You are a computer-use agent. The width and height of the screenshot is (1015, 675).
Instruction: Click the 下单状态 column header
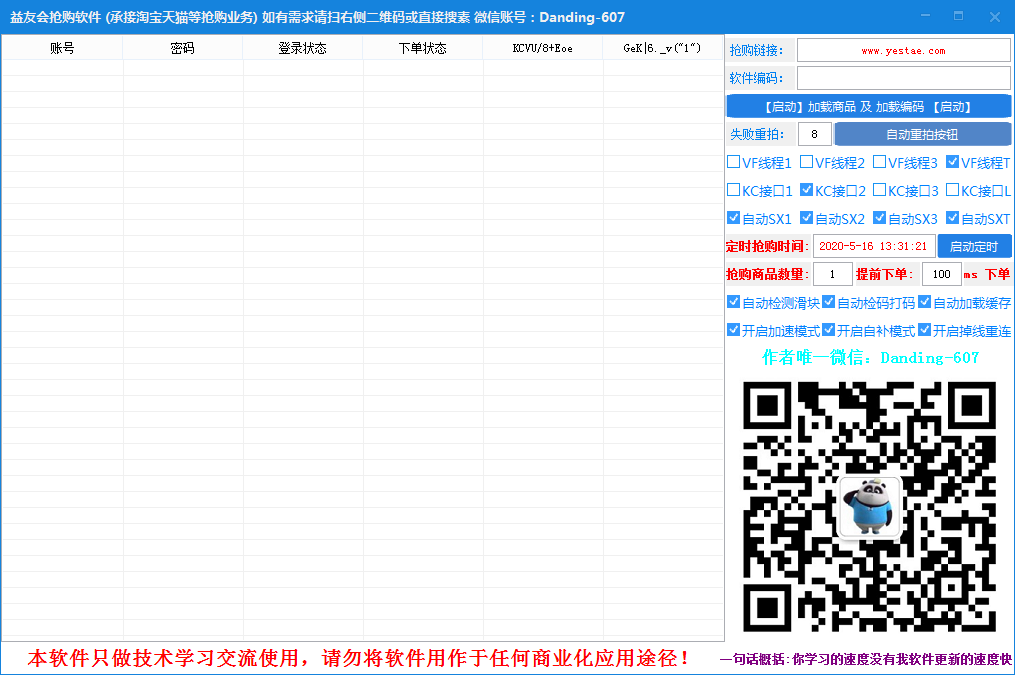tap(423, 48)
